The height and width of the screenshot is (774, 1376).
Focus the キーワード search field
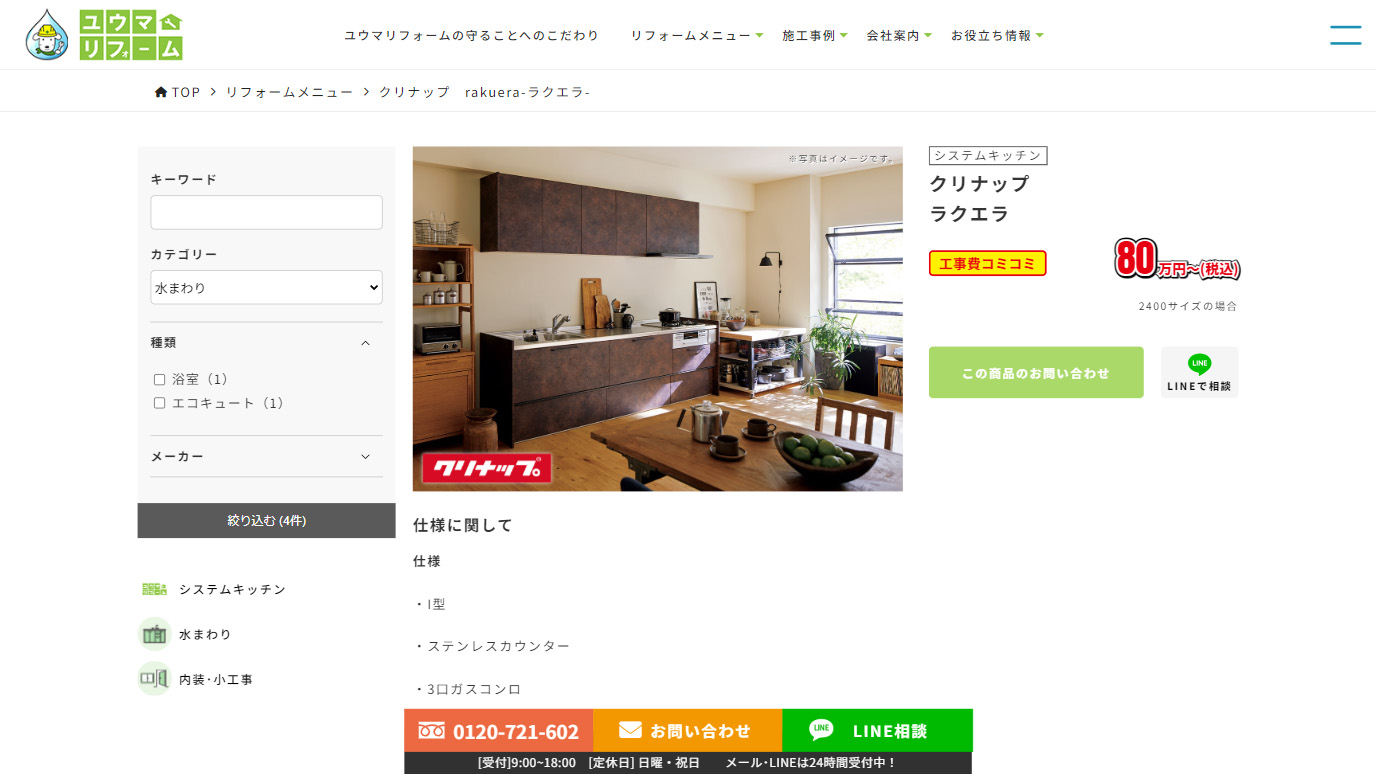(266, 212)
